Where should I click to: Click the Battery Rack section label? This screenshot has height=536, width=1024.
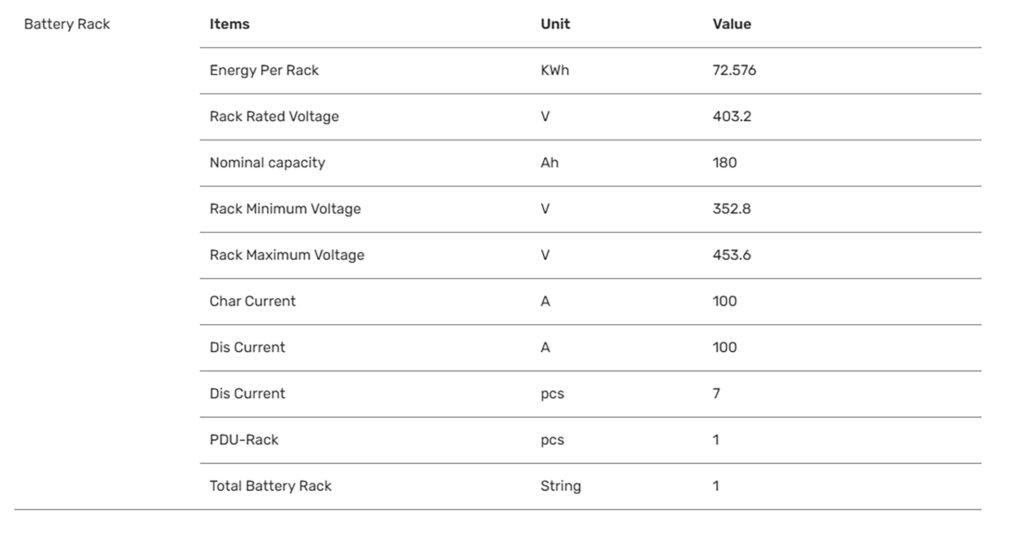67,24
